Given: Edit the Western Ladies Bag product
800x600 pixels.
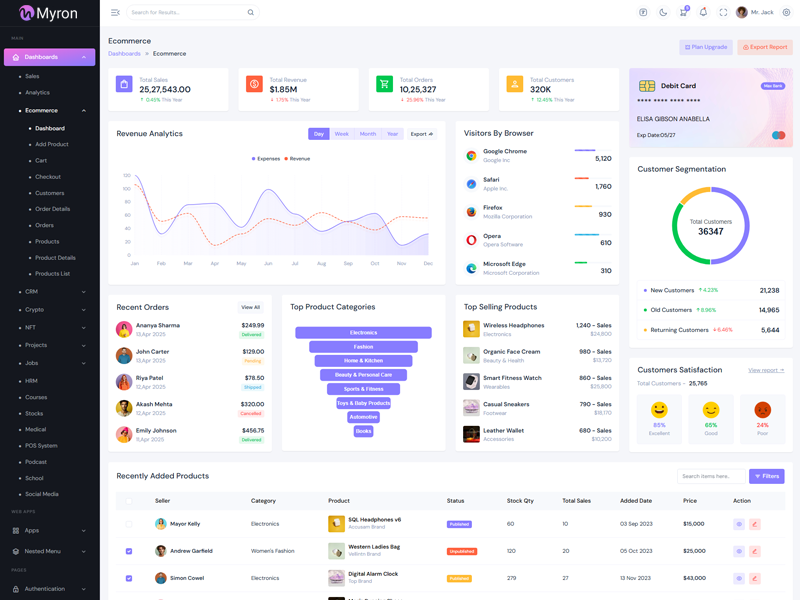Looking at the screenshot, I should point(755,551).
